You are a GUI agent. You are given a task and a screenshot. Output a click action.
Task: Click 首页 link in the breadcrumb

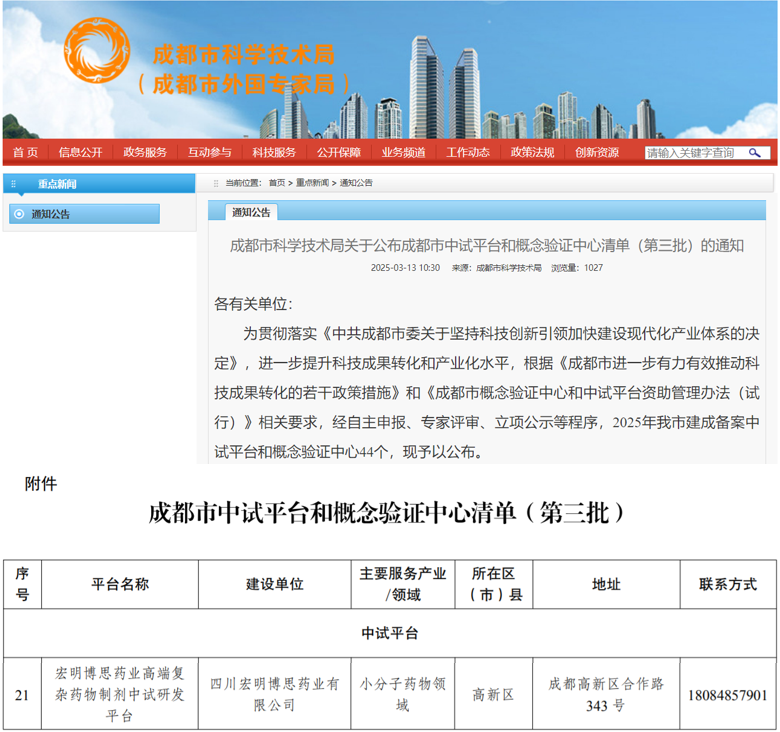click(x=276, y=183)
